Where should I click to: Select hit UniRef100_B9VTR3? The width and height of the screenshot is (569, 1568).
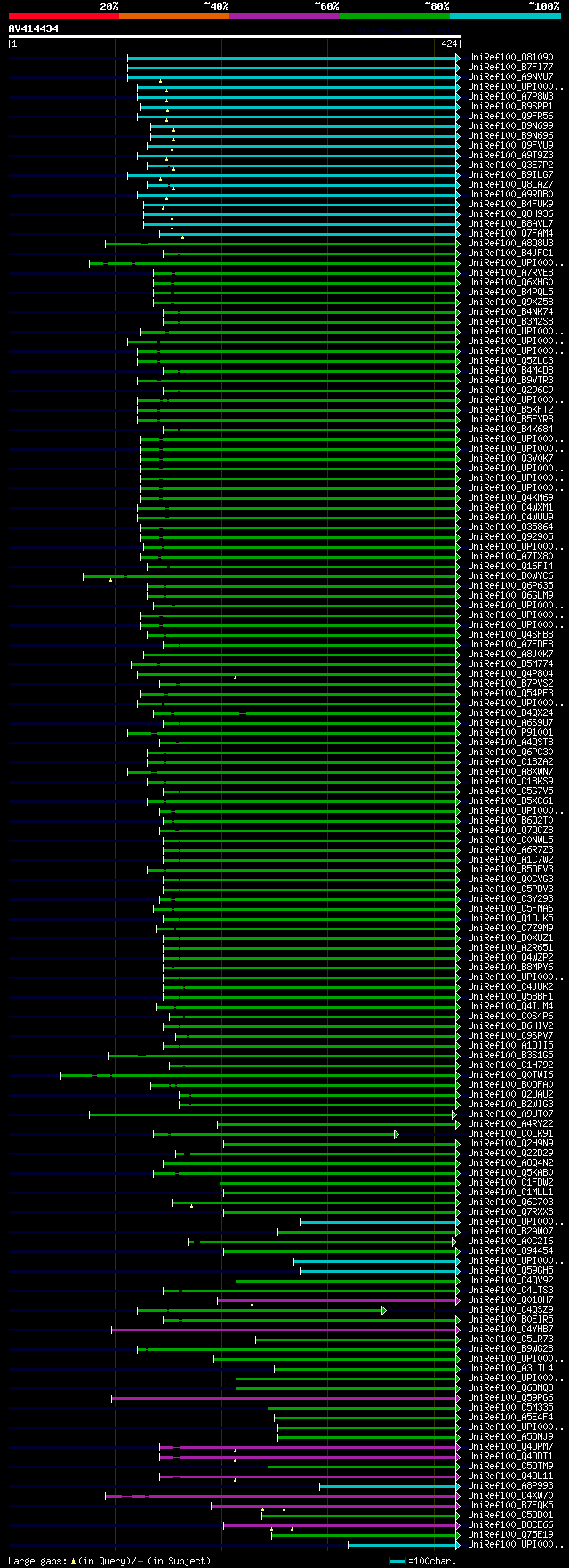click(510, 381)
